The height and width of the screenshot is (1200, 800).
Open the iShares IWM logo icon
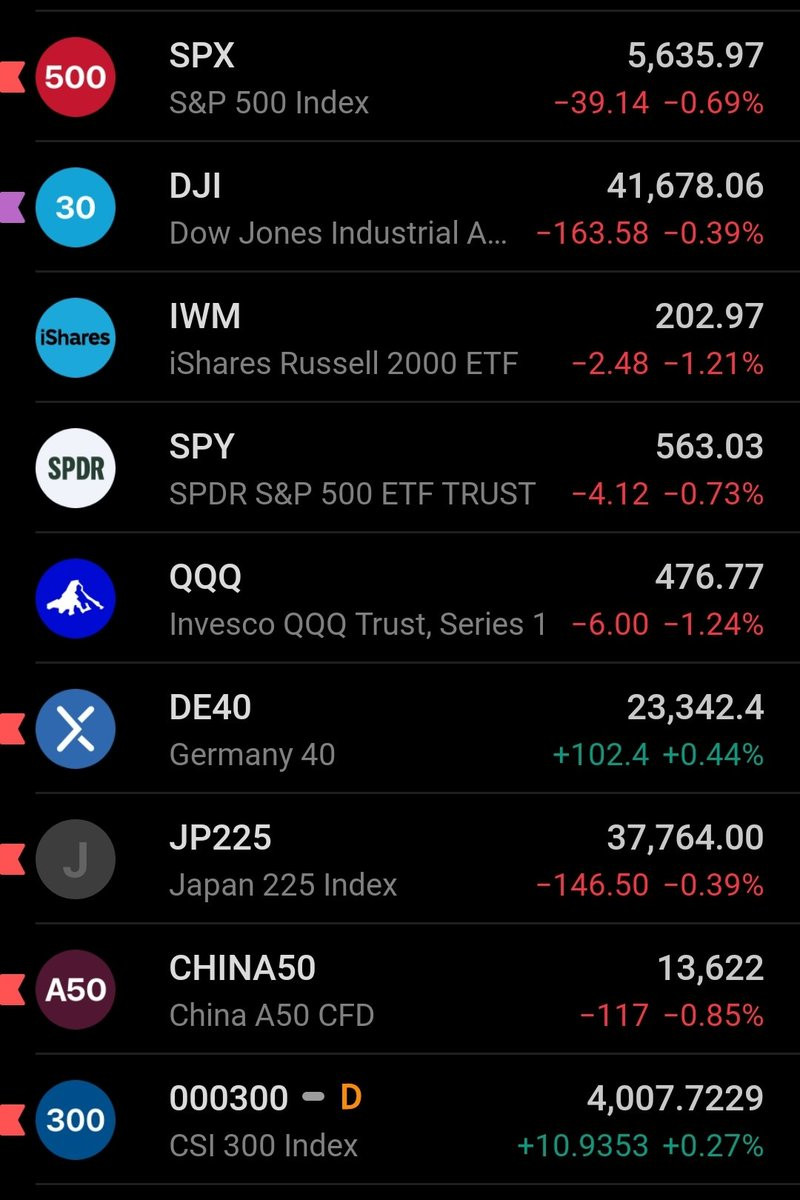(x=75, y=337)
